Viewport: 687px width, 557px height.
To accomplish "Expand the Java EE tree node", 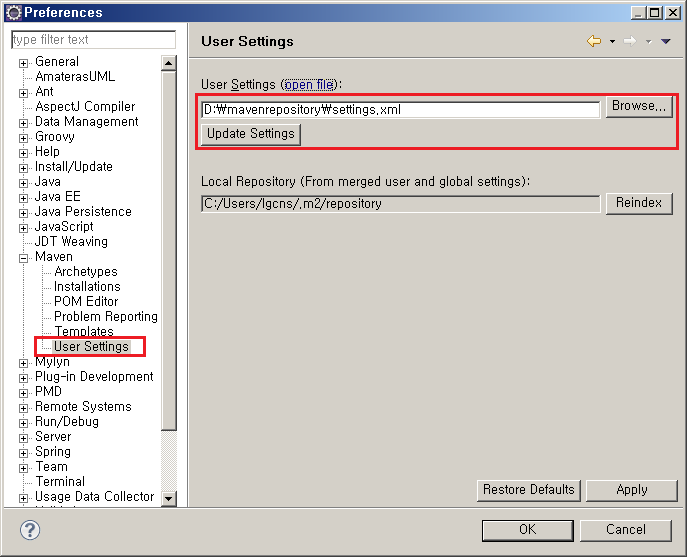I will point(24,197).
